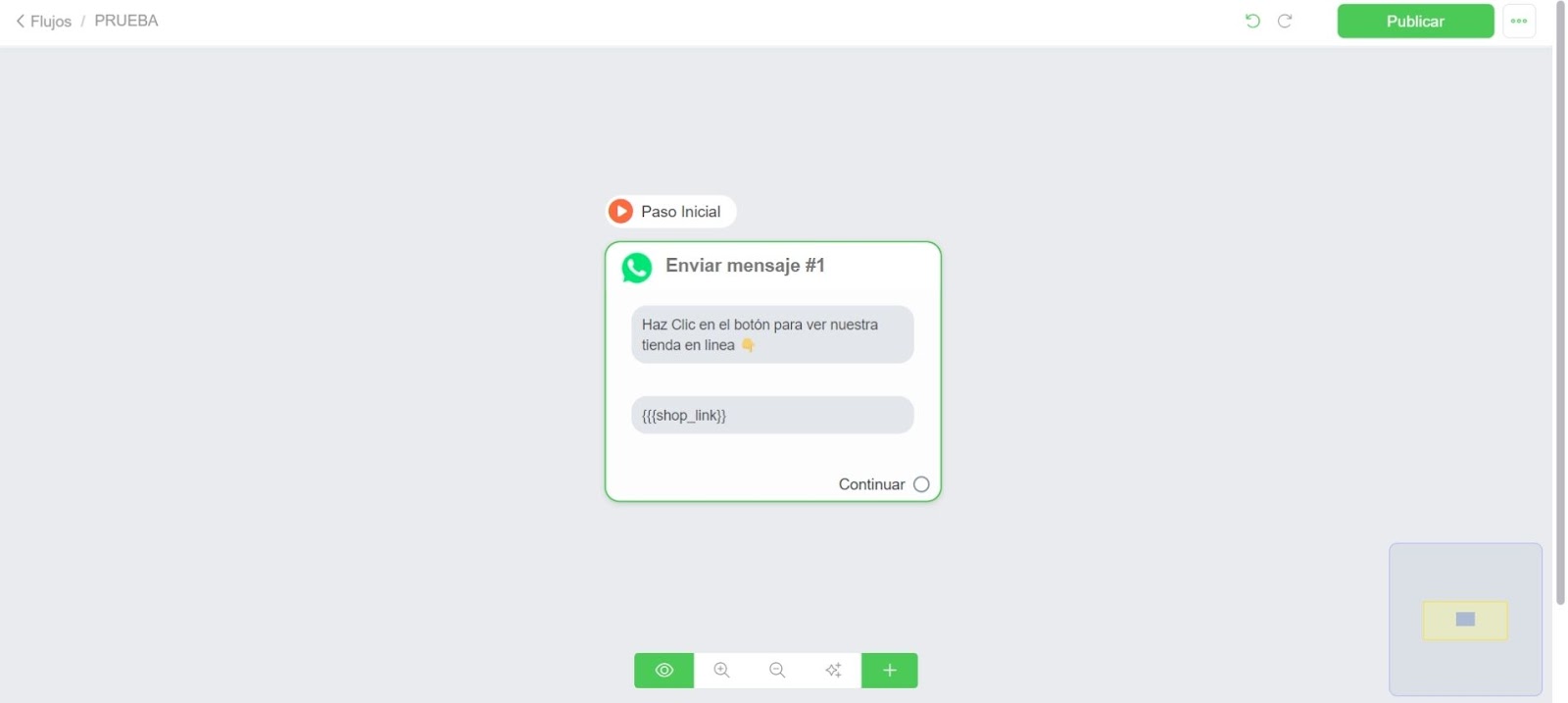
Task: Select the PRUEBA flow name
Action: click(x=126, y=21)
